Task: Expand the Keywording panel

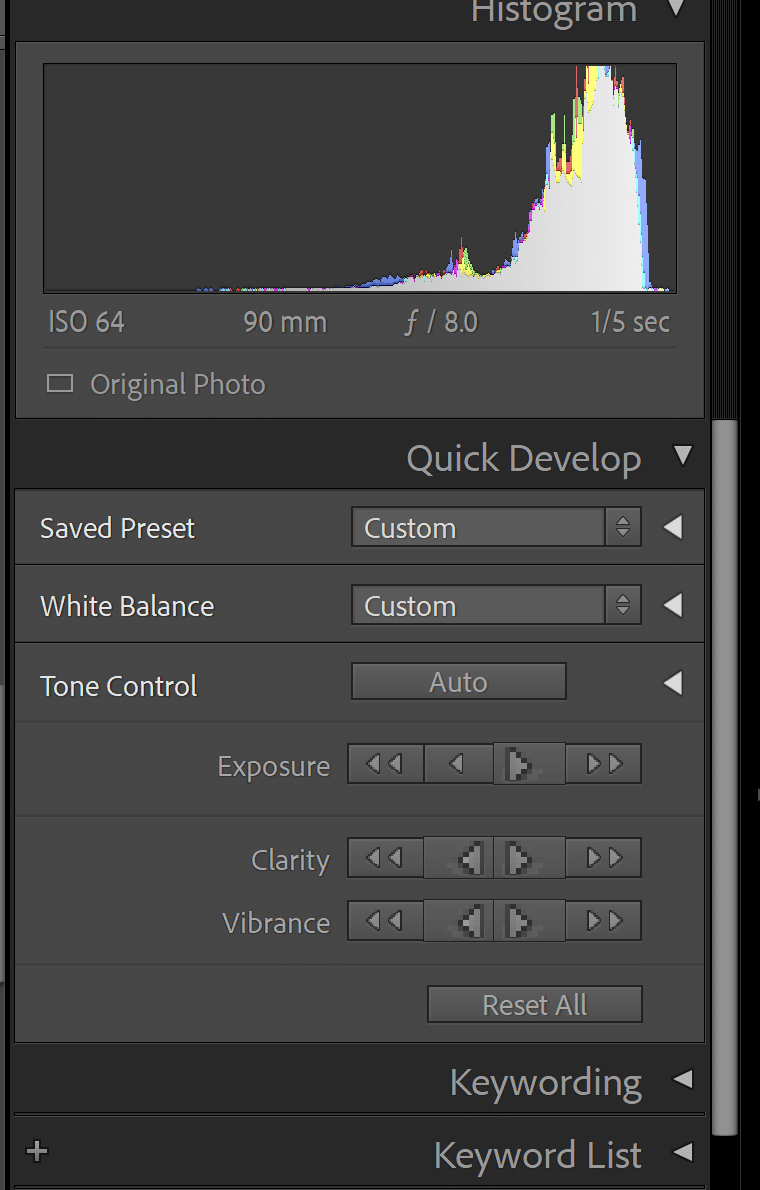Action: pos(683,1078)
